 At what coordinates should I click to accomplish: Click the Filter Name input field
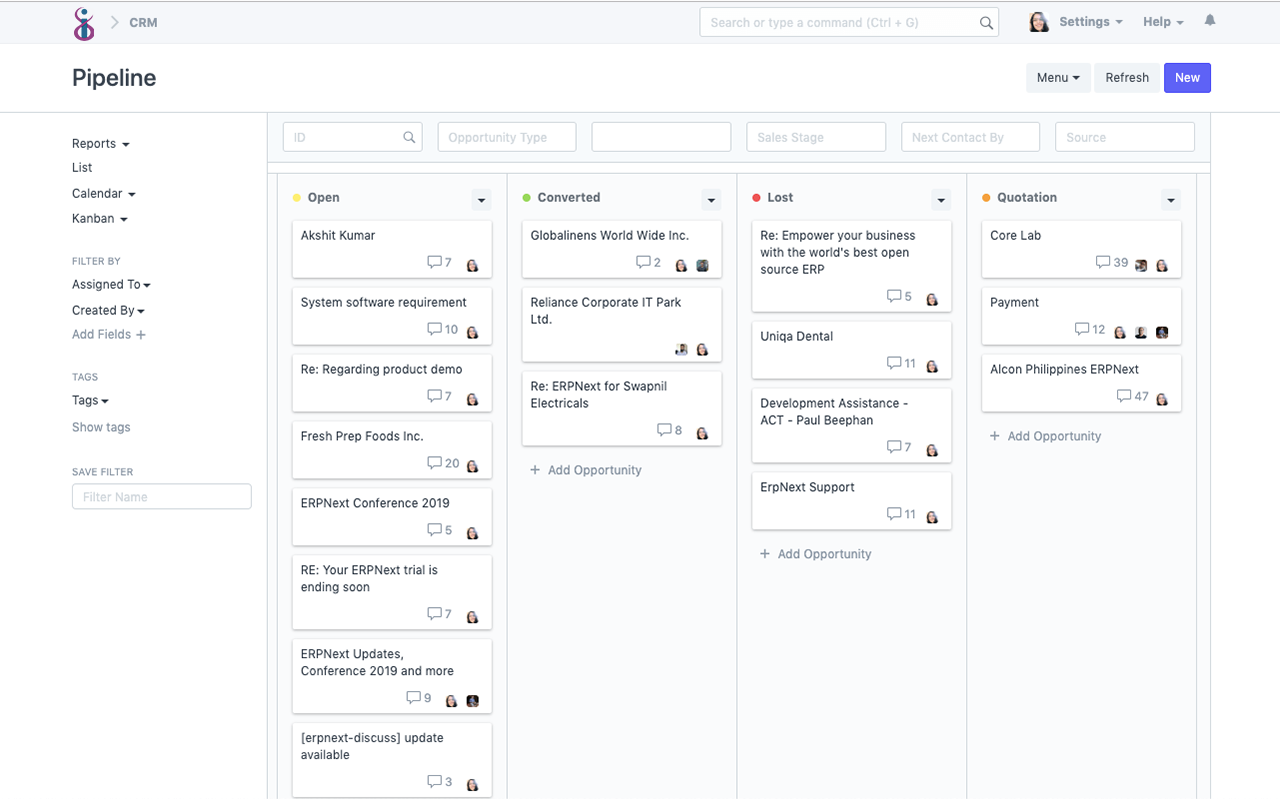pos(161,496)
